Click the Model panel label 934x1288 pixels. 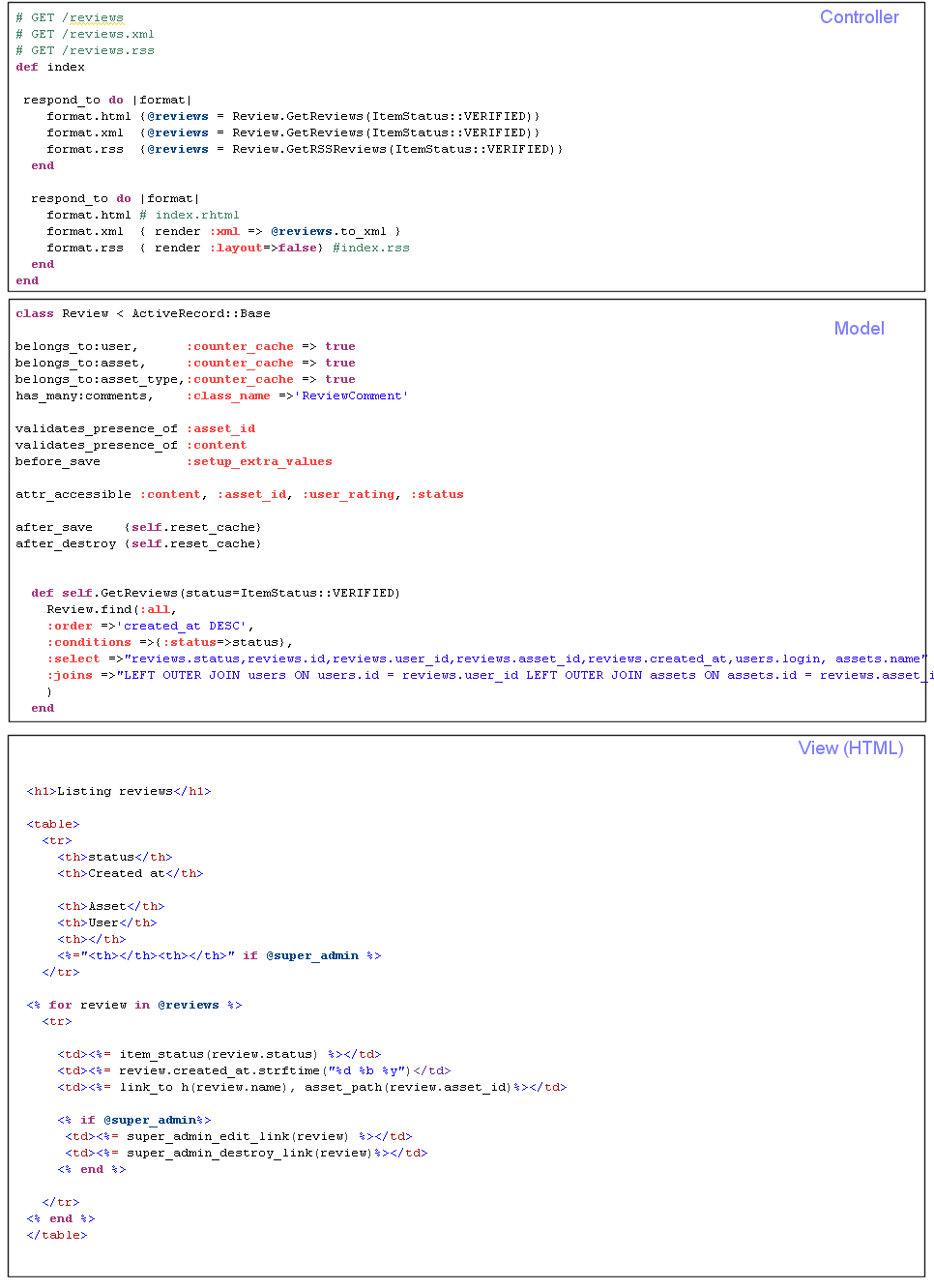tap(859, 329)
